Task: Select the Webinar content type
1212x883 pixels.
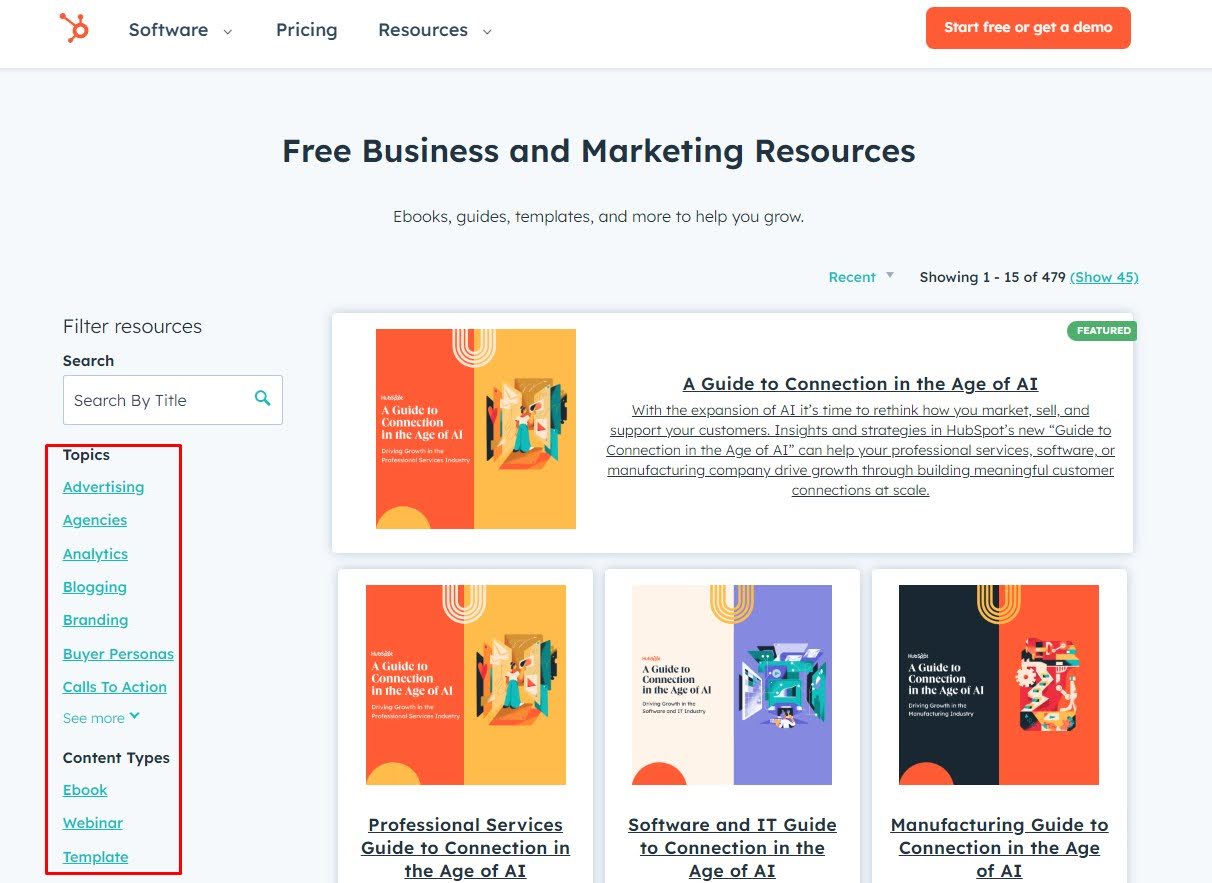Action: point(93,823)
